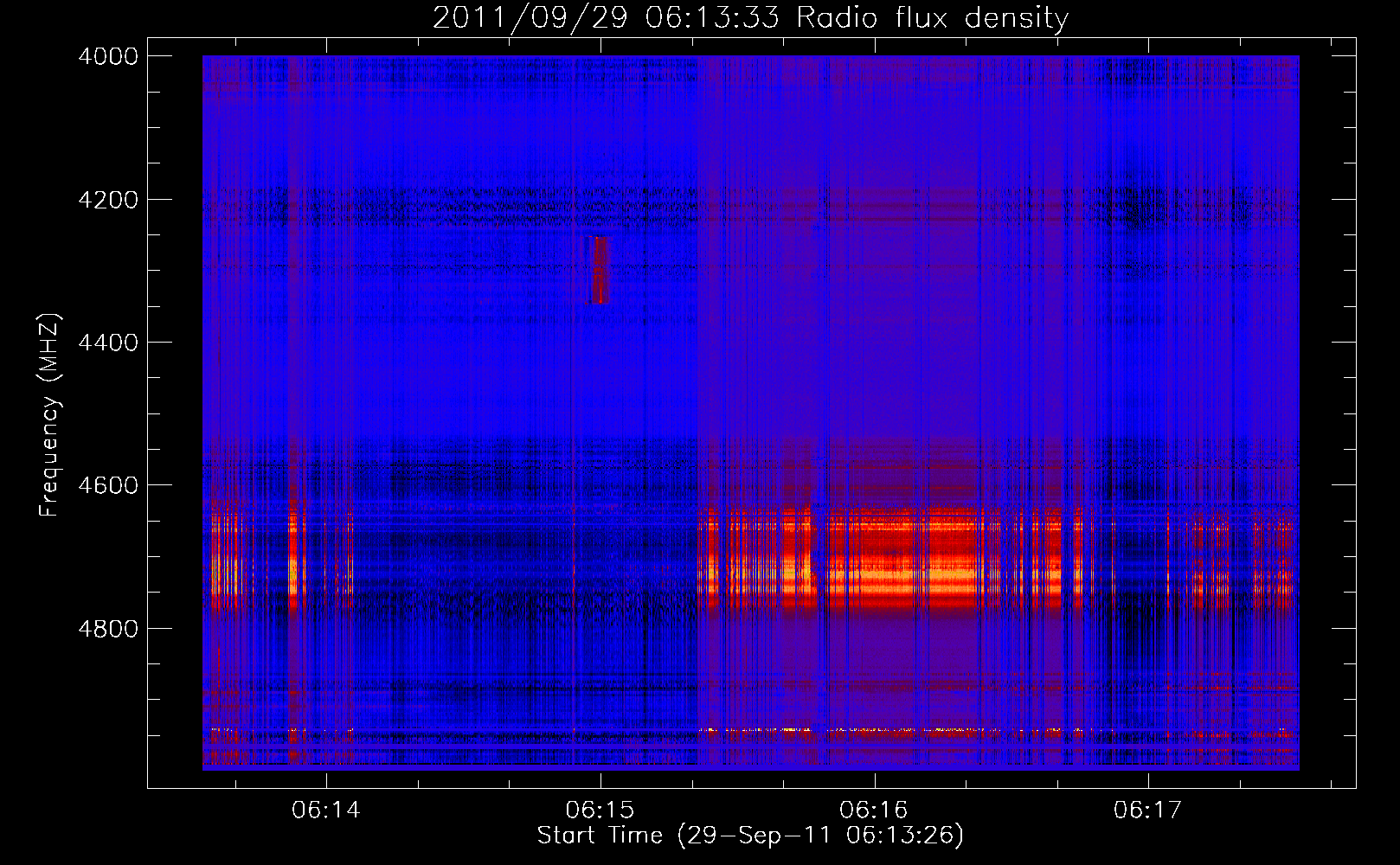Click the 4000 frequency tick label
The width and height of the screenshot is (1400, 865).
(x=108, y=56)
